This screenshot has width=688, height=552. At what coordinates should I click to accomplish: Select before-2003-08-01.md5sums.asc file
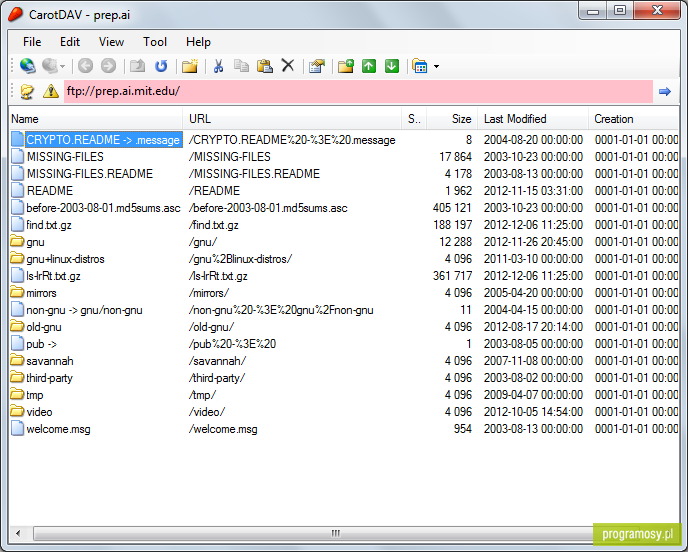tap(103, 208)
